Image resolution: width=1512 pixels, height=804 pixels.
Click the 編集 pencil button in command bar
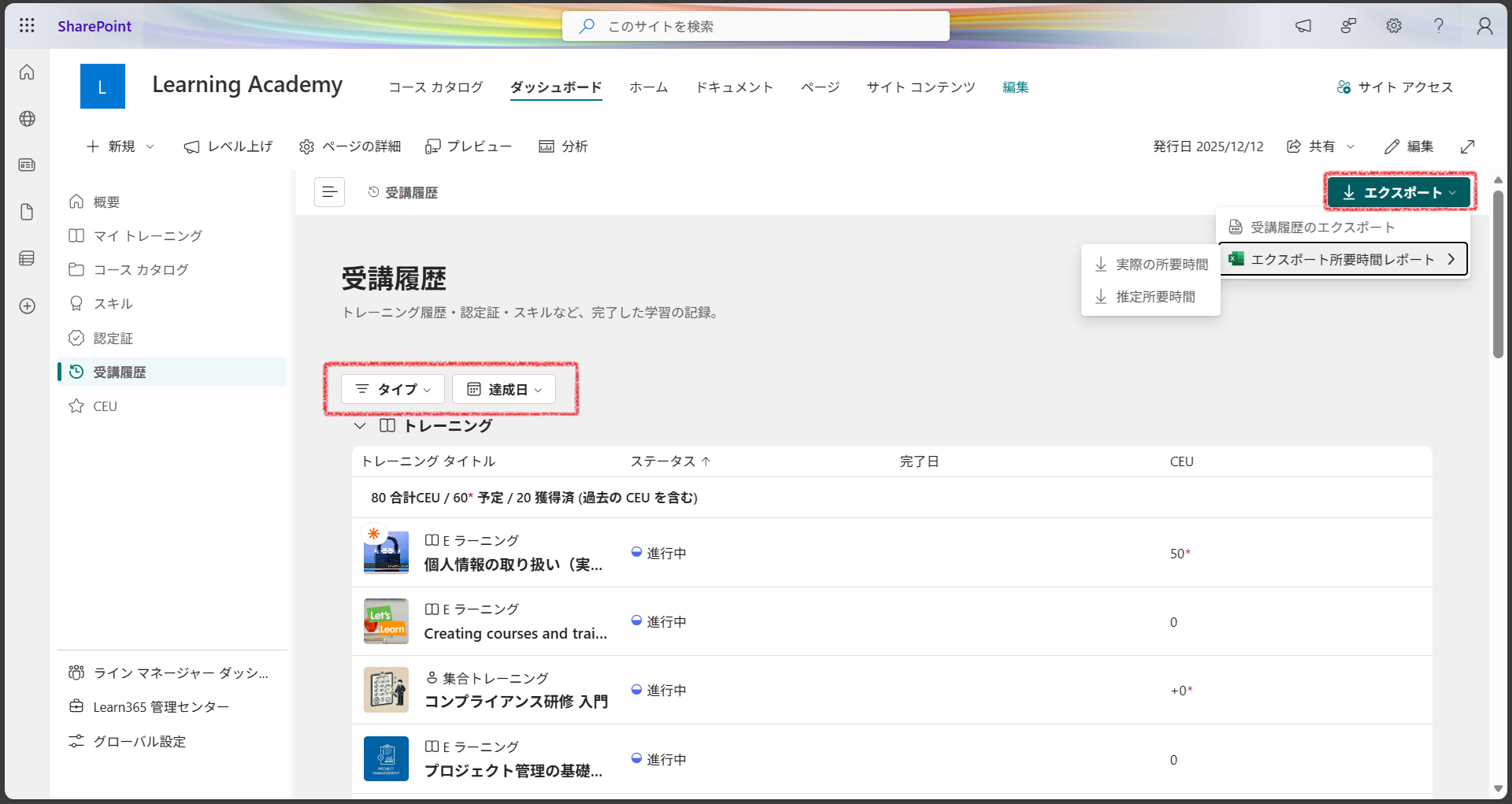[x=1409, y=146]
